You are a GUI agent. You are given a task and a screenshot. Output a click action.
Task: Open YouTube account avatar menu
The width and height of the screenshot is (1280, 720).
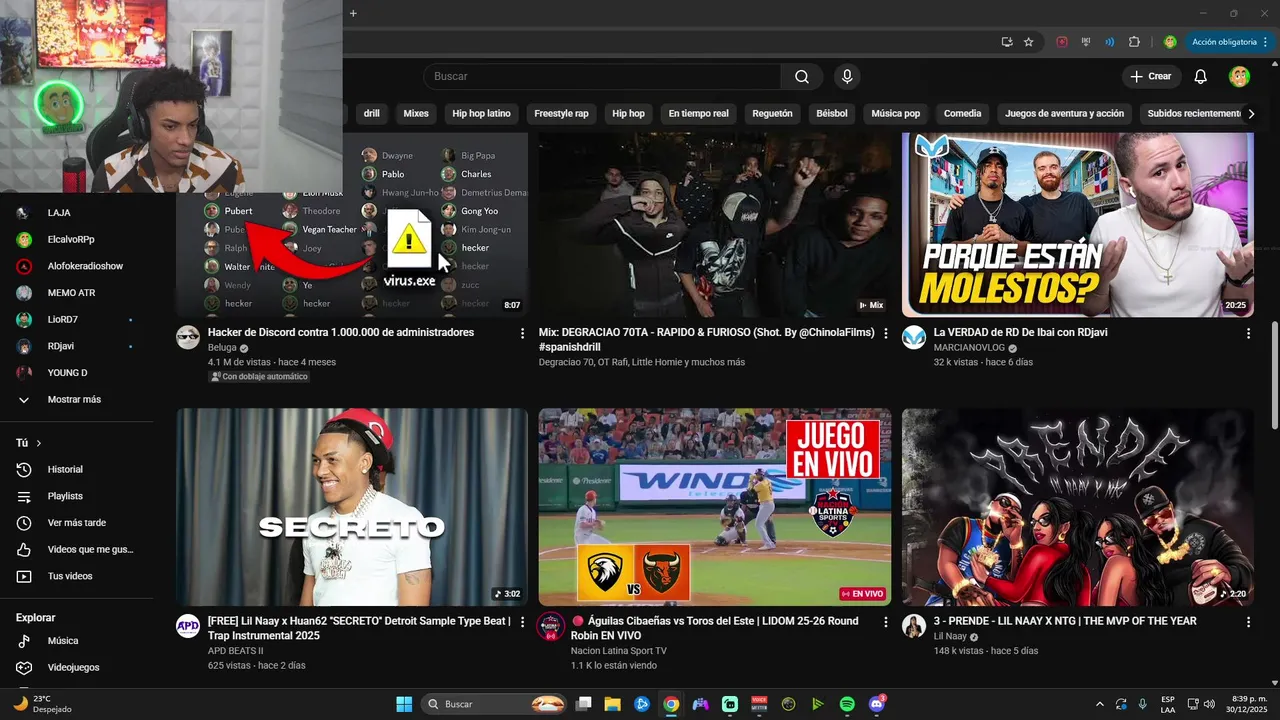[x=1239, y=77]
